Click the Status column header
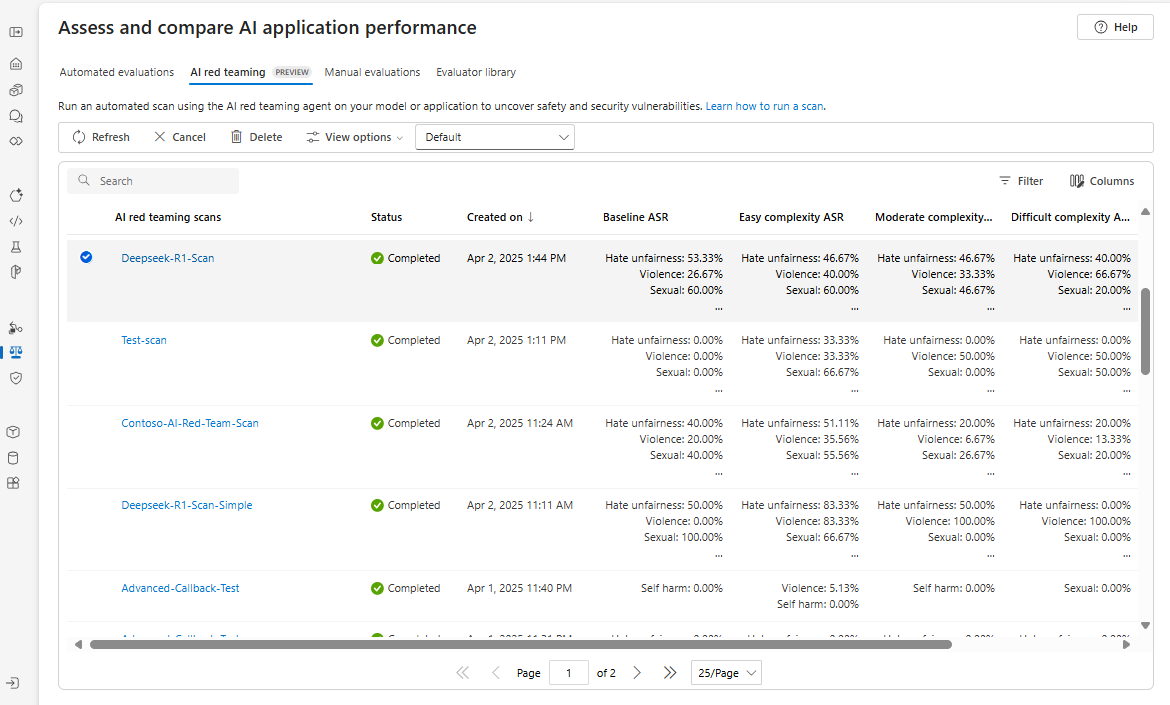1170x705 pixels. tap(387, 217)
